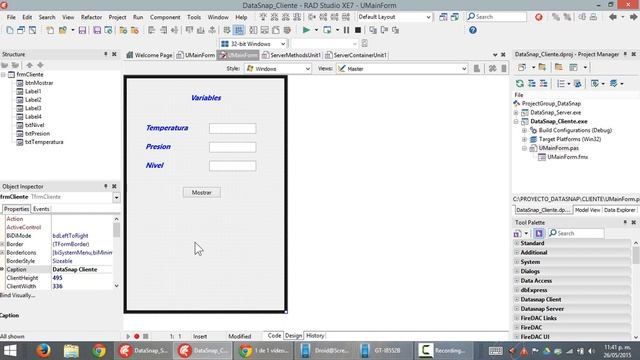Switch to the ServerMethodsUnit1 tab
This screenshot has width=640, height=360.
tap(291, 55)
